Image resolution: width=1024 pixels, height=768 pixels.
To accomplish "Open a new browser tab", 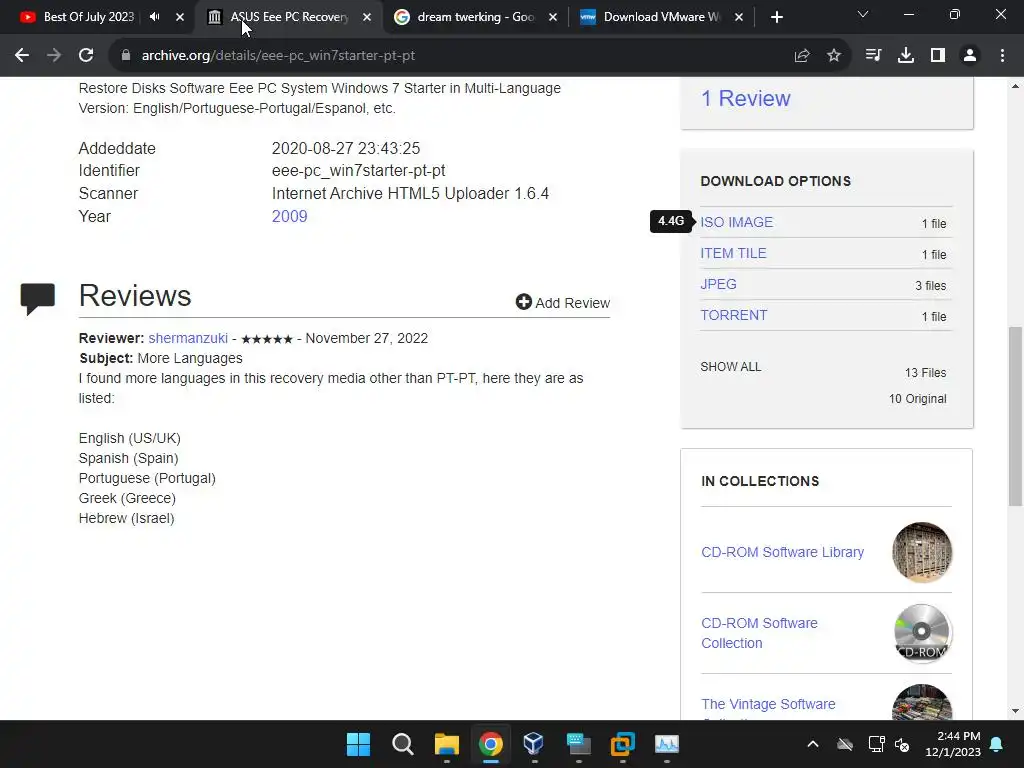I will click(776, 17).
